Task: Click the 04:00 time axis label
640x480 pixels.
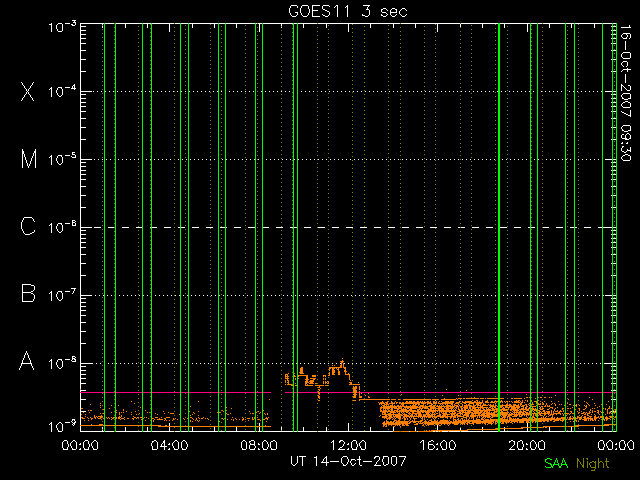Action: (169, 444)
